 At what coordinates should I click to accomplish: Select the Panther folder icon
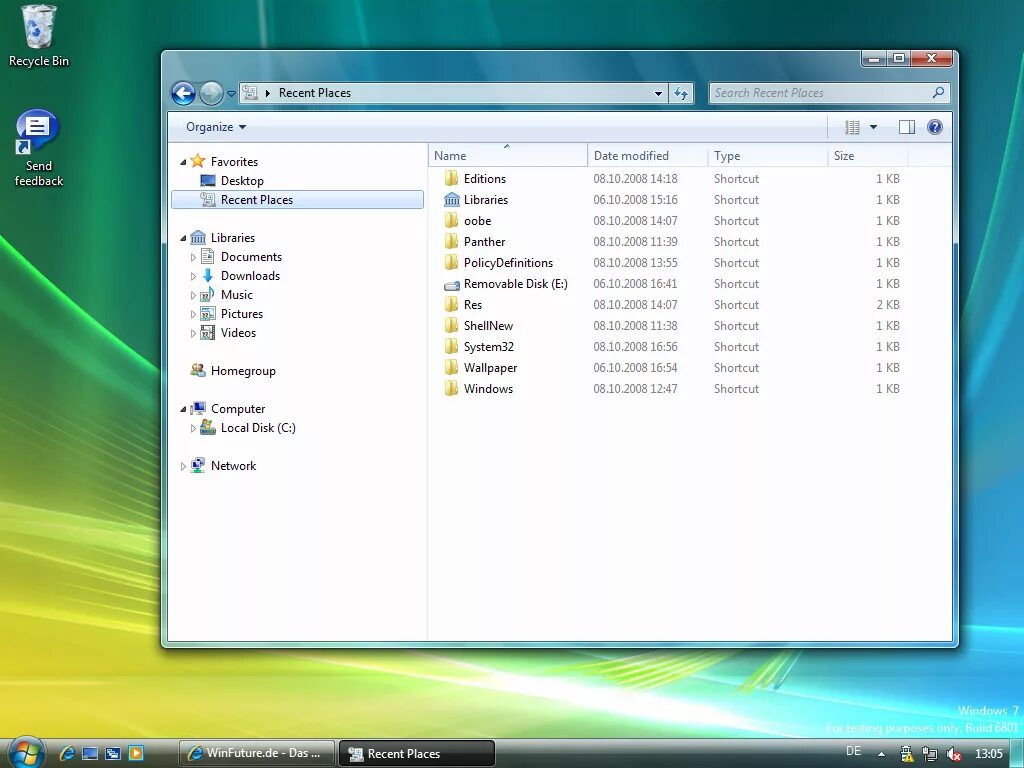(x=451, y=242)
